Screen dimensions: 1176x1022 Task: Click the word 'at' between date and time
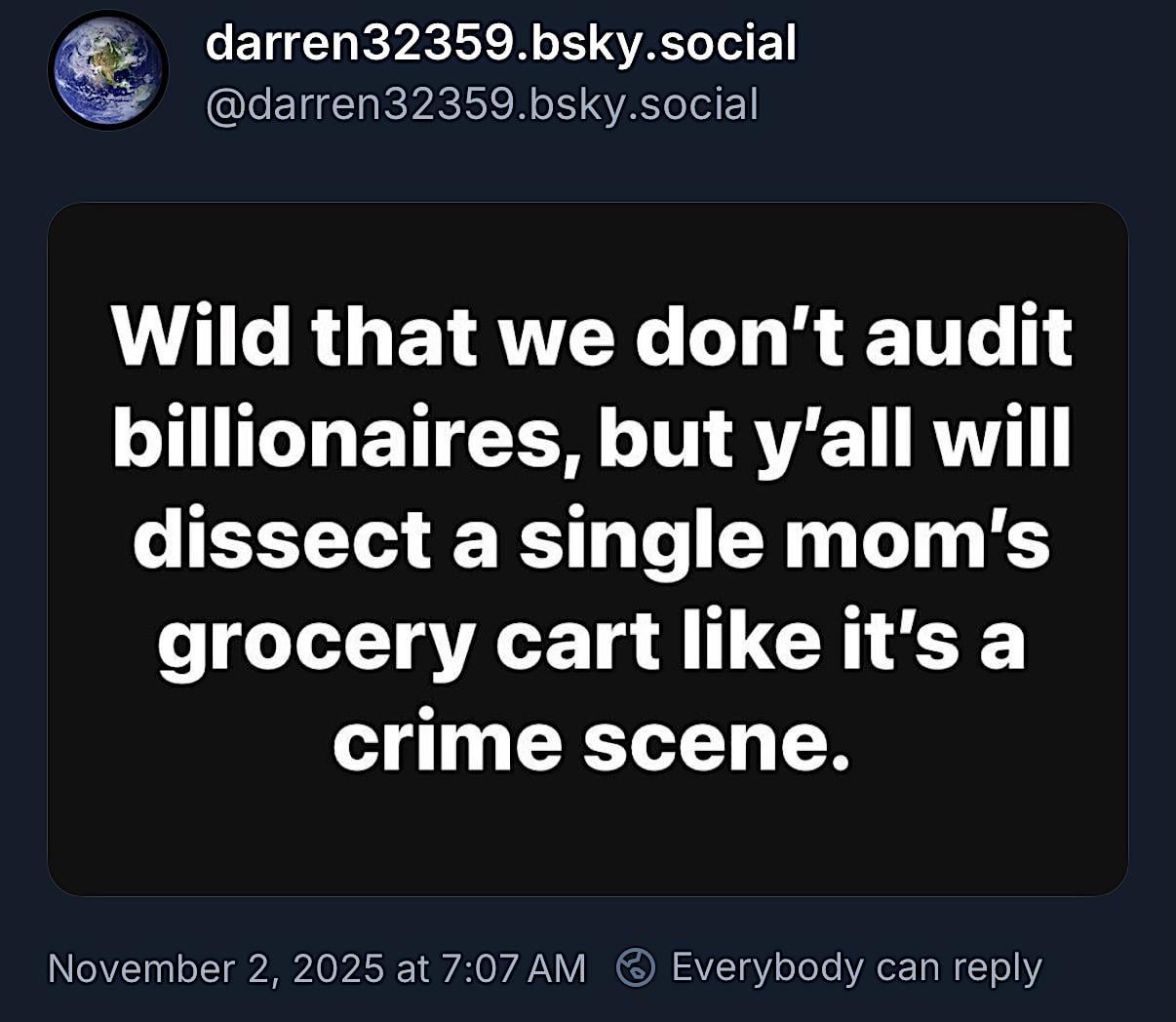tap(412, 968)
